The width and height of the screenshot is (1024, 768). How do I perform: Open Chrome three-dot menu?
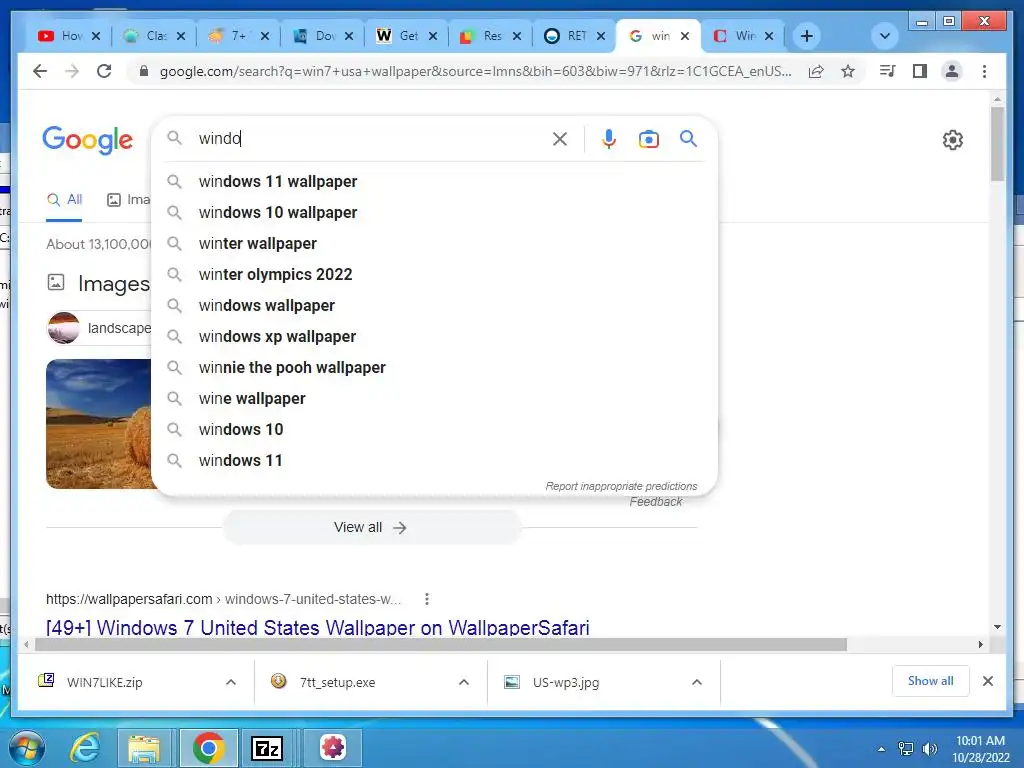(984, 71)
